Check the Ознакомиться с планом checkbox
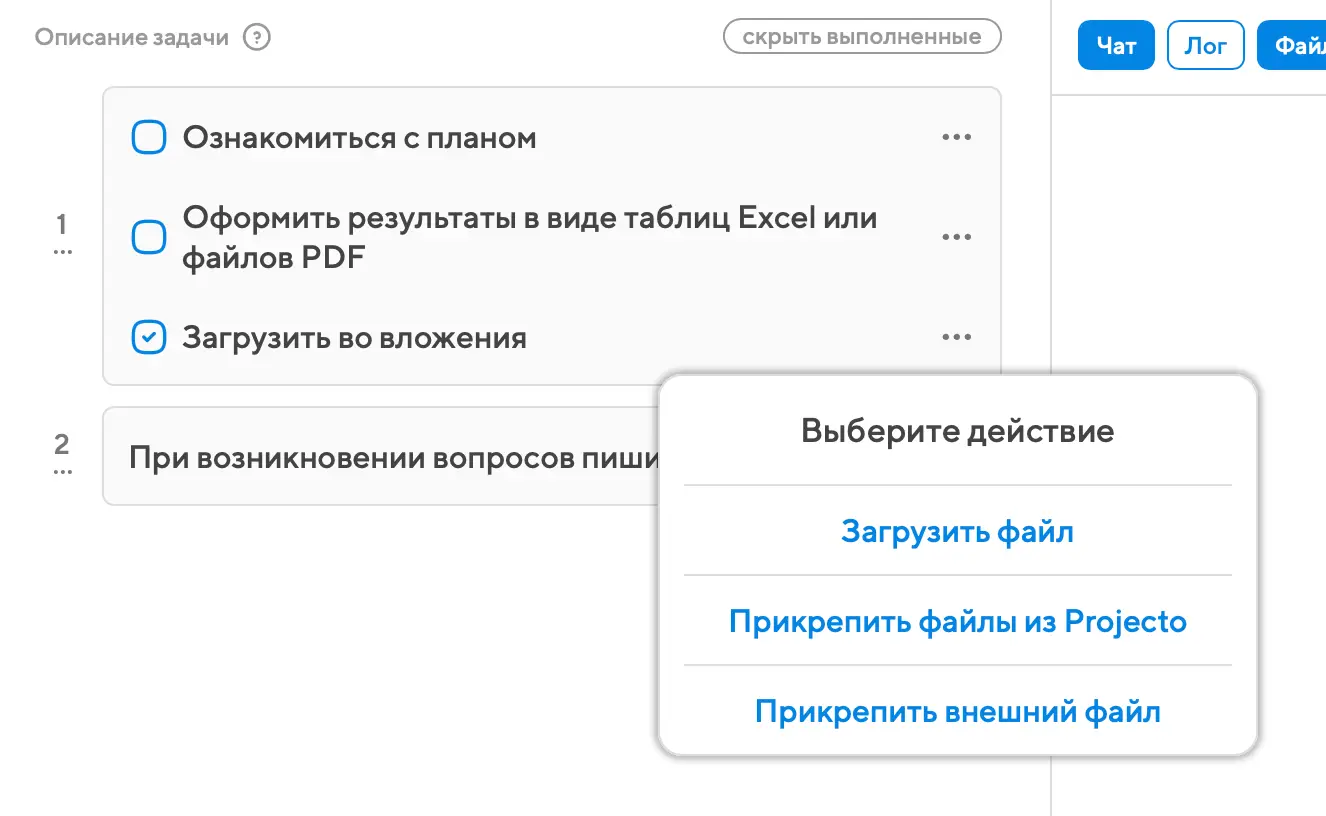Viewport: 1326px width, 816px height. tap(149, 138)
